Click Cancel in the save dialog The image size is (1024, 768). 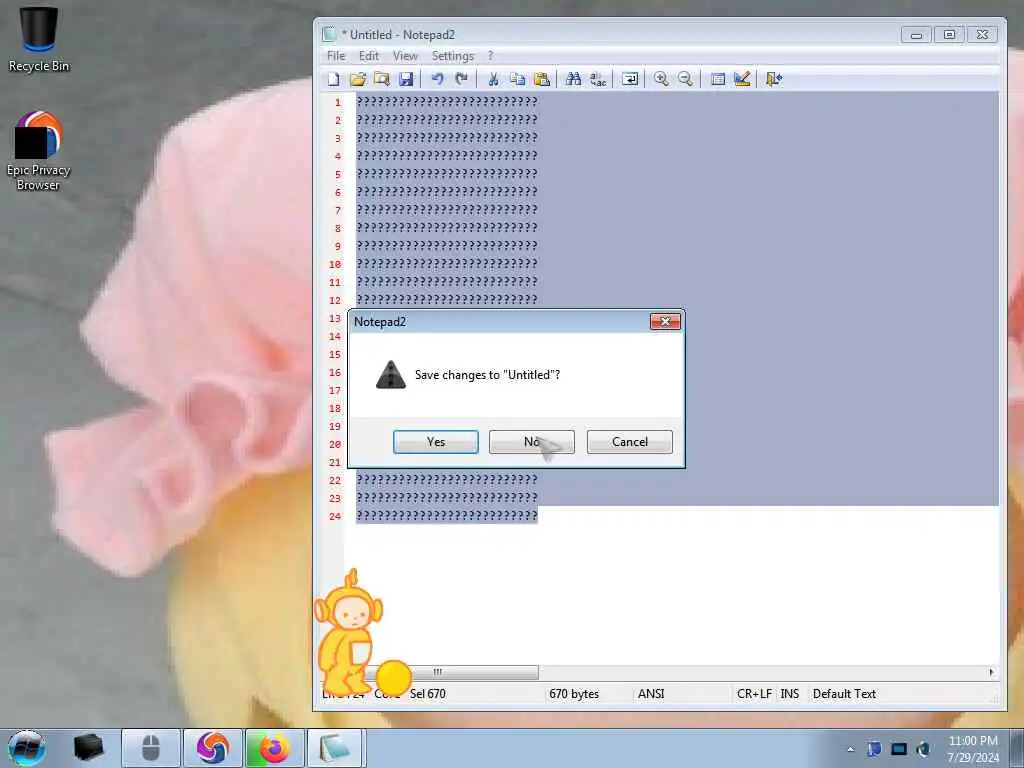[630, 442]
